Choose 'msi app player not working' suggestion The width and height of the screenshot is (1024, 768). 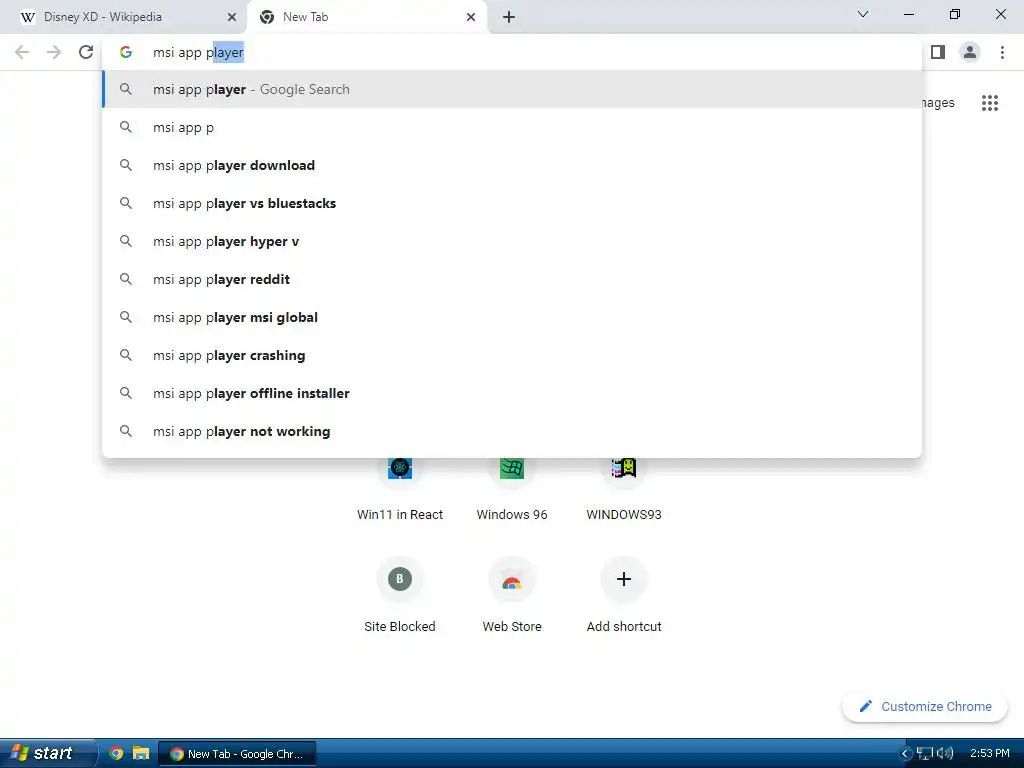point(513,431)
